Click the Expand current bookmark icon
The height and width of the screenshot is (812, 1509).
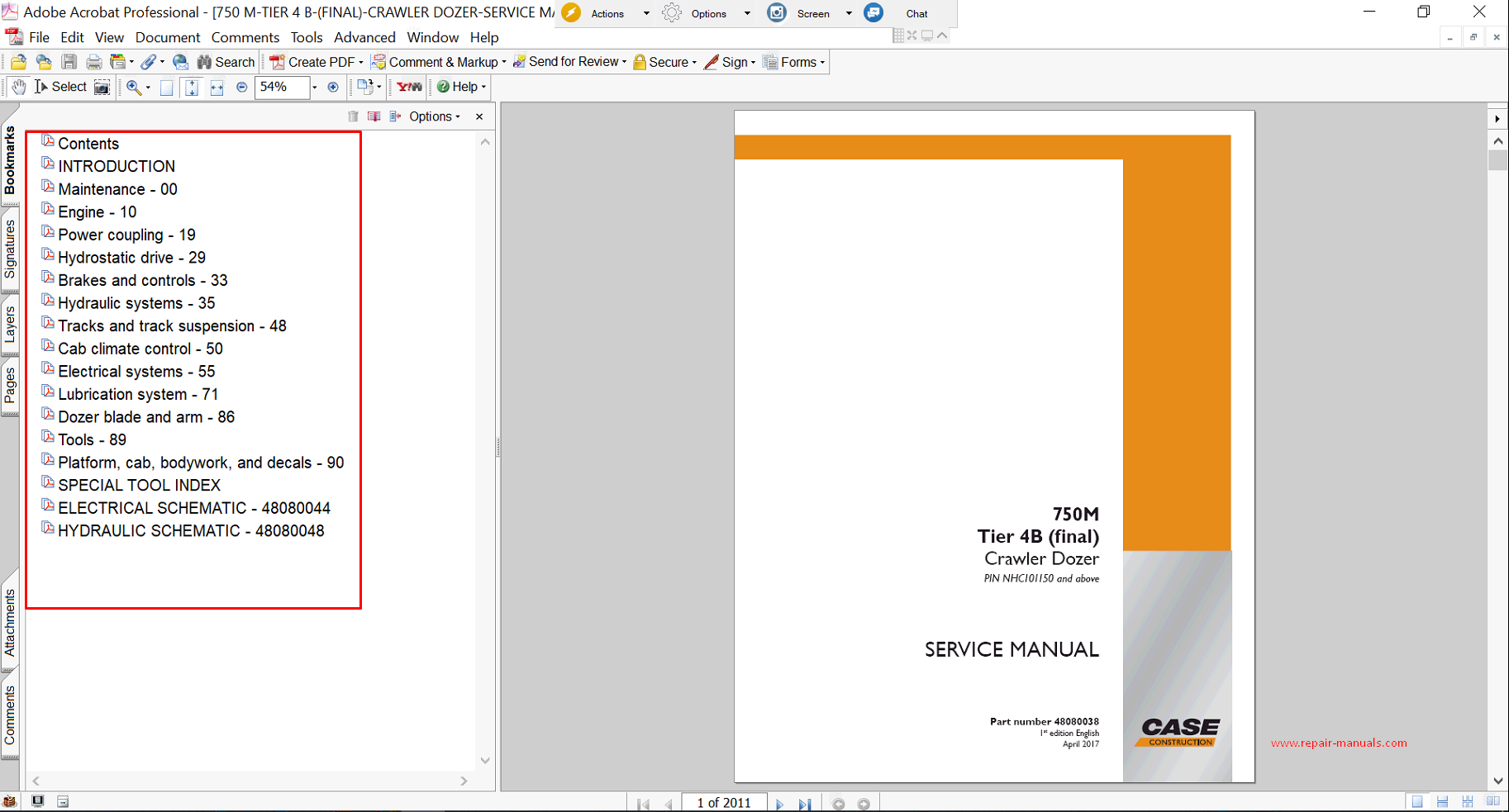click(395, 116)
